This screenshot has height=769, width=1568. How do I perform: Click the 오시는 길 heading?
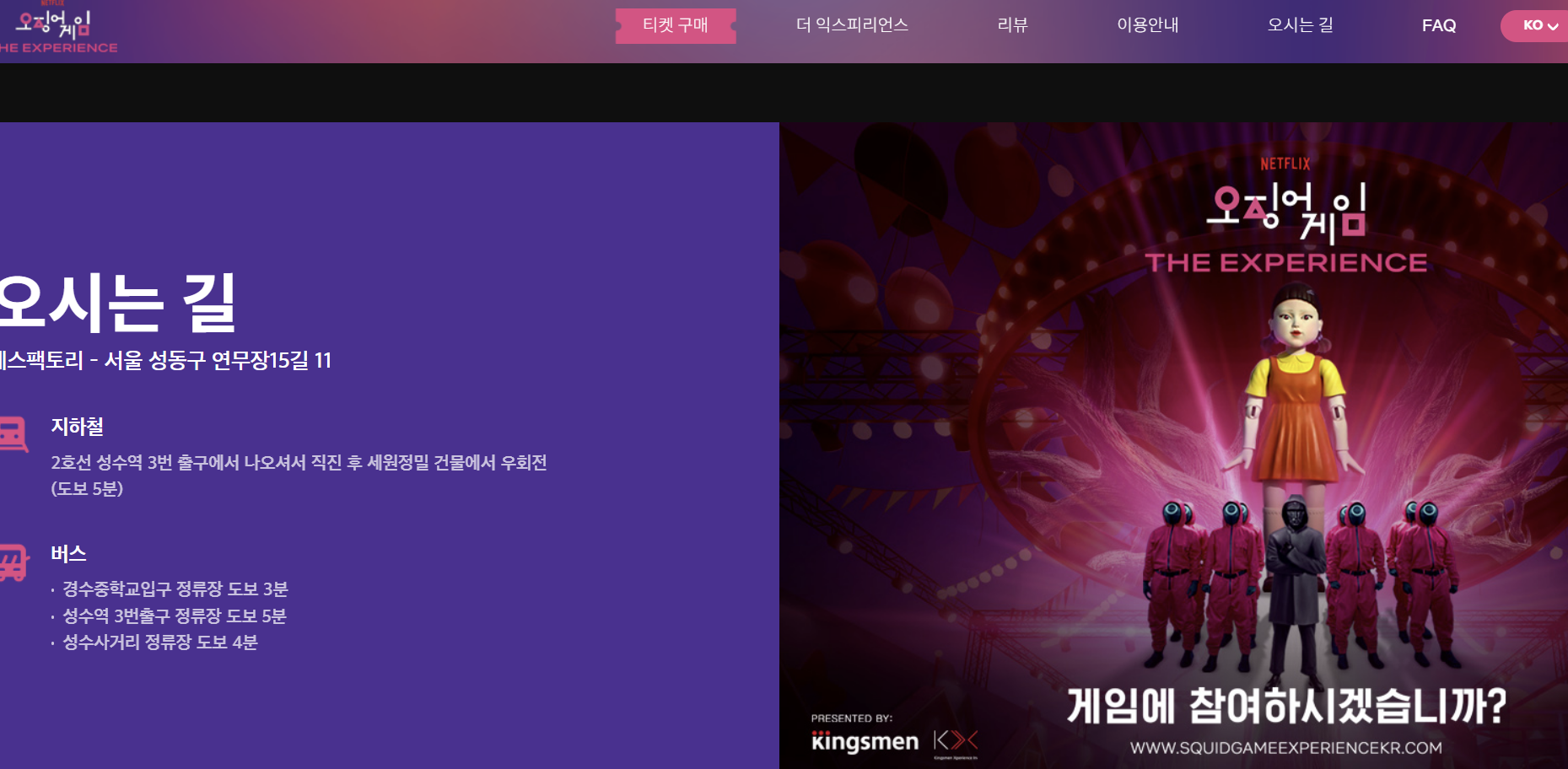point(118,303)
